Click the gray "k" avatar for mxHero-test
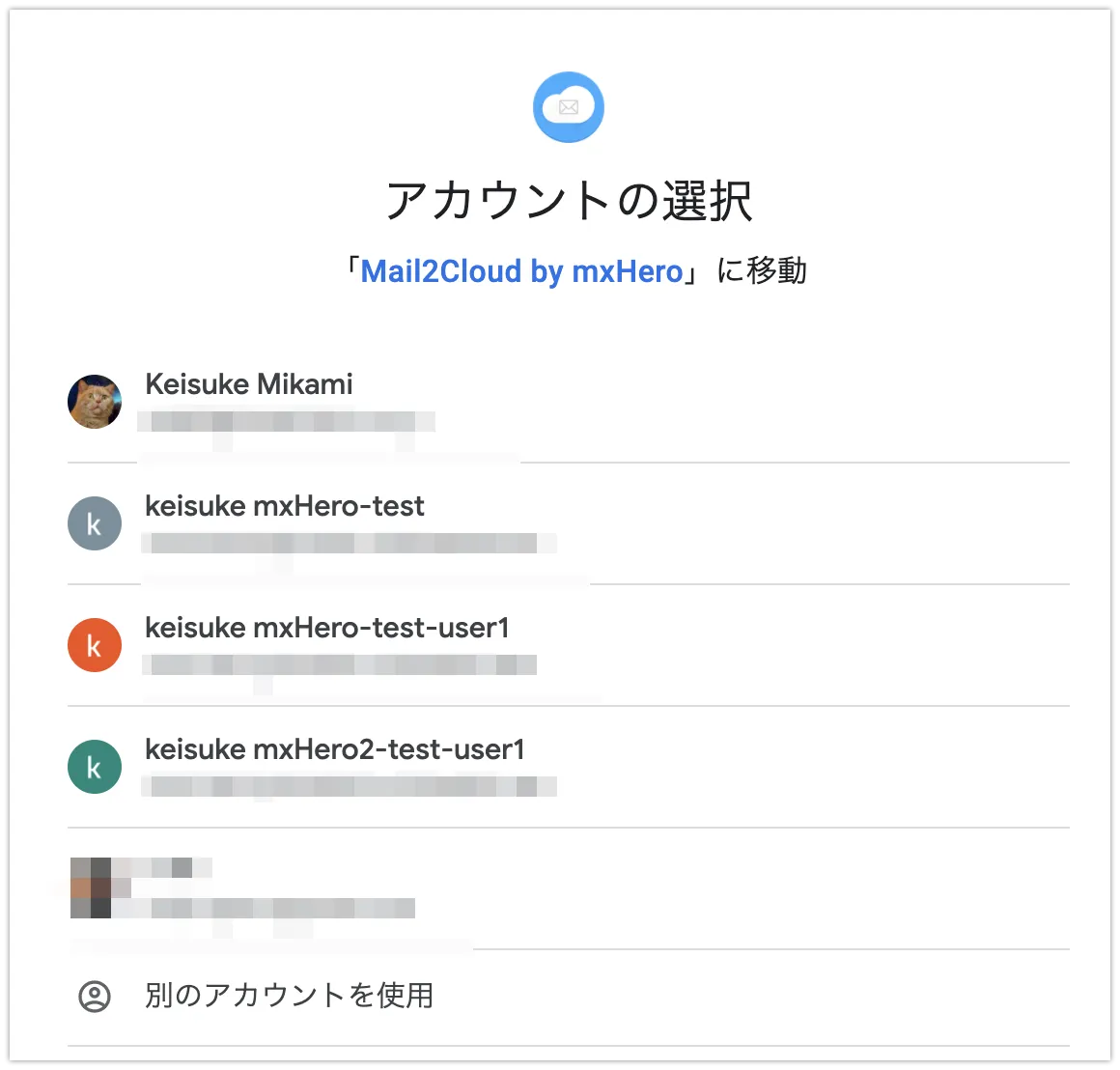The height and width of the screenshot is (1070, 1120). (95, 523)
